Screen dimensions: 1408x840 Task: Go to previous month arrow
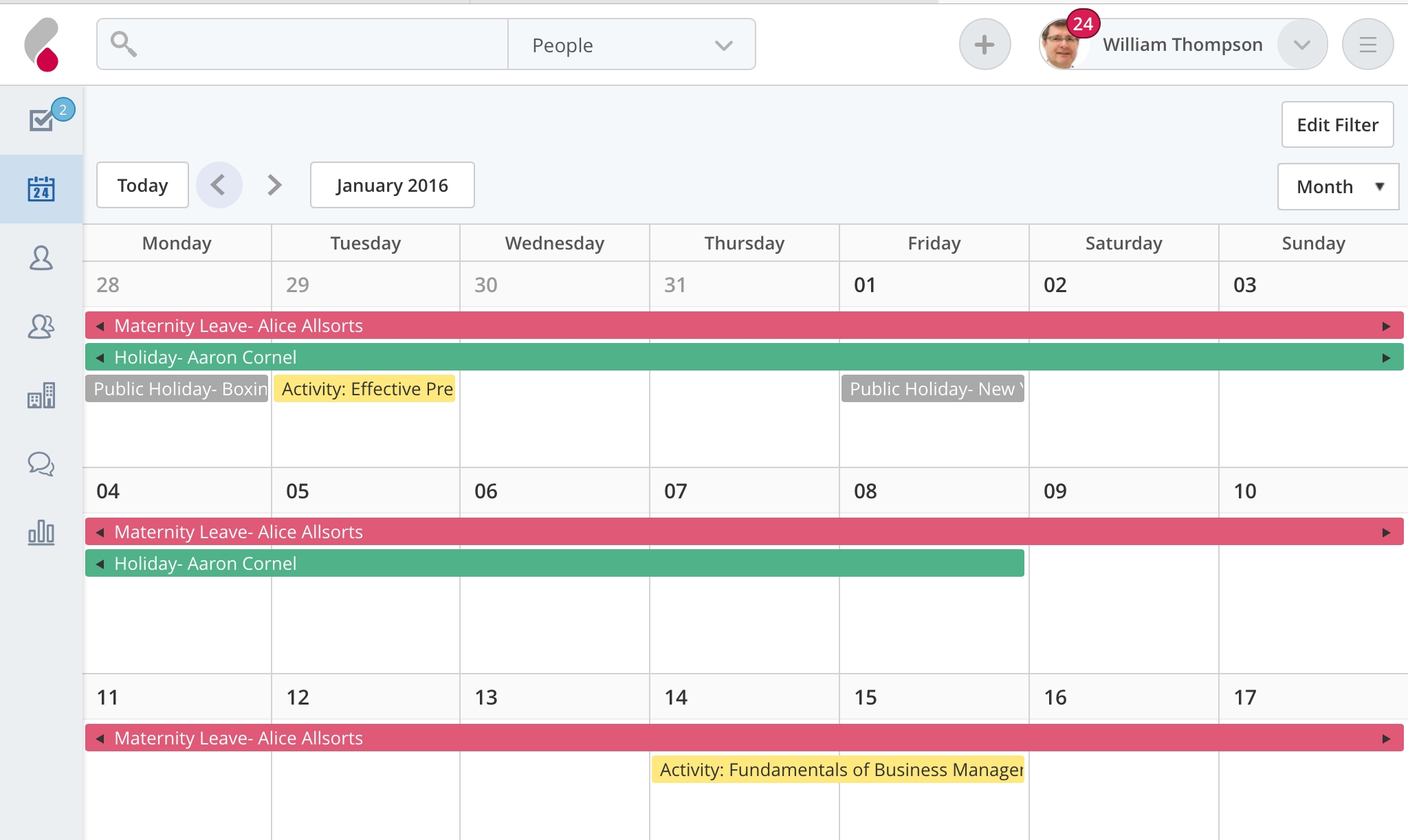coord(219,185)
